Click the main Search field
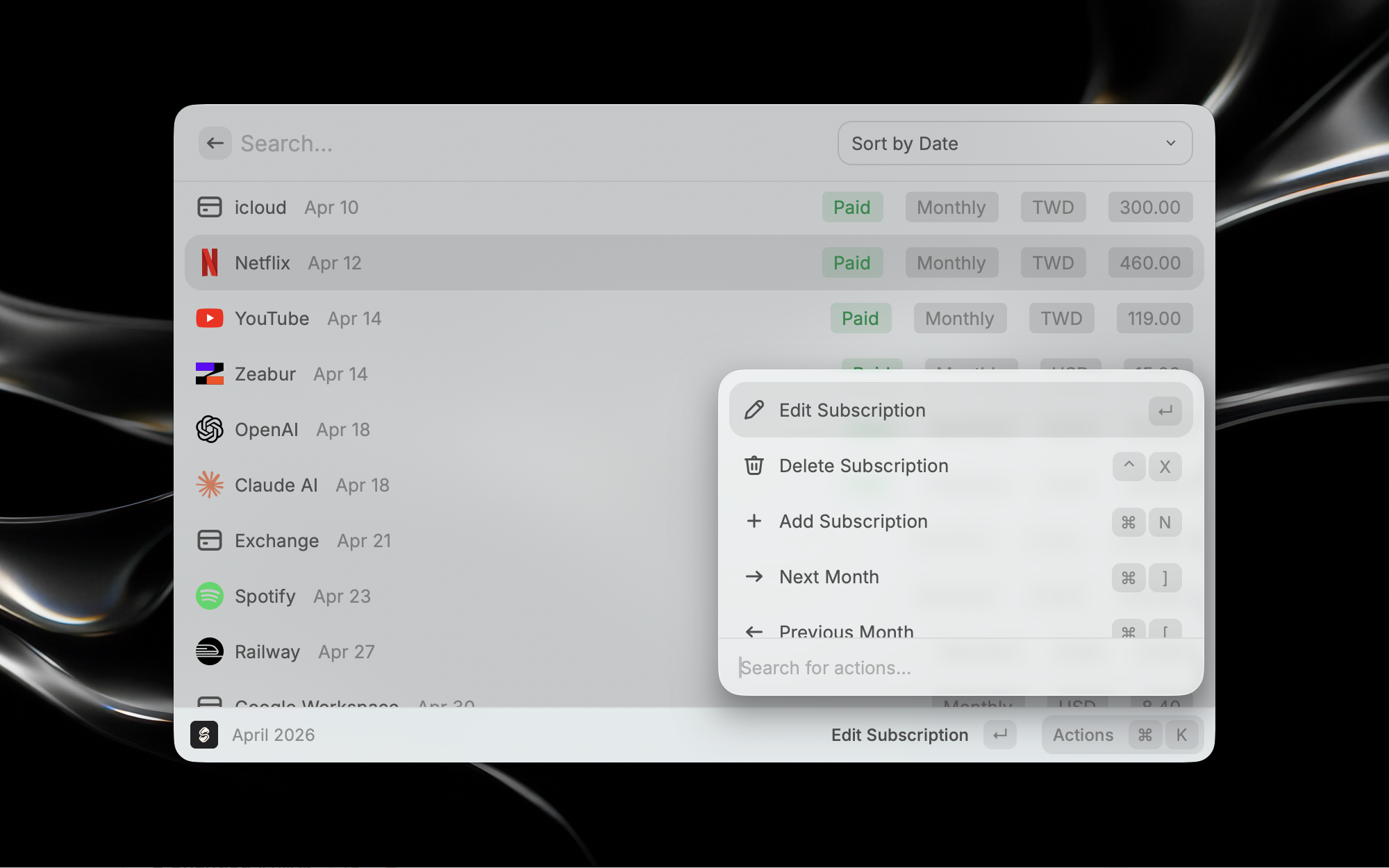Viewport: 1389px width, 868px height. tap(528, 143)
